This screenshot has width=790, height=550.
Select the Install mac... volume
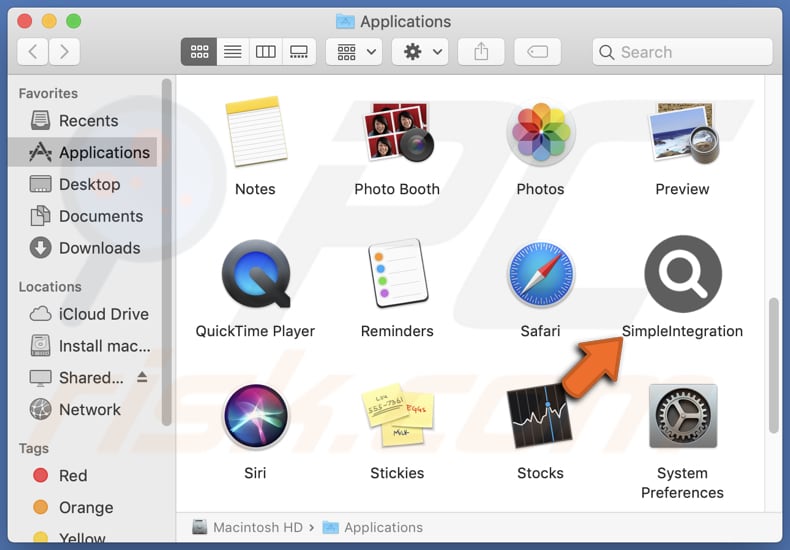tap(83, 346)
